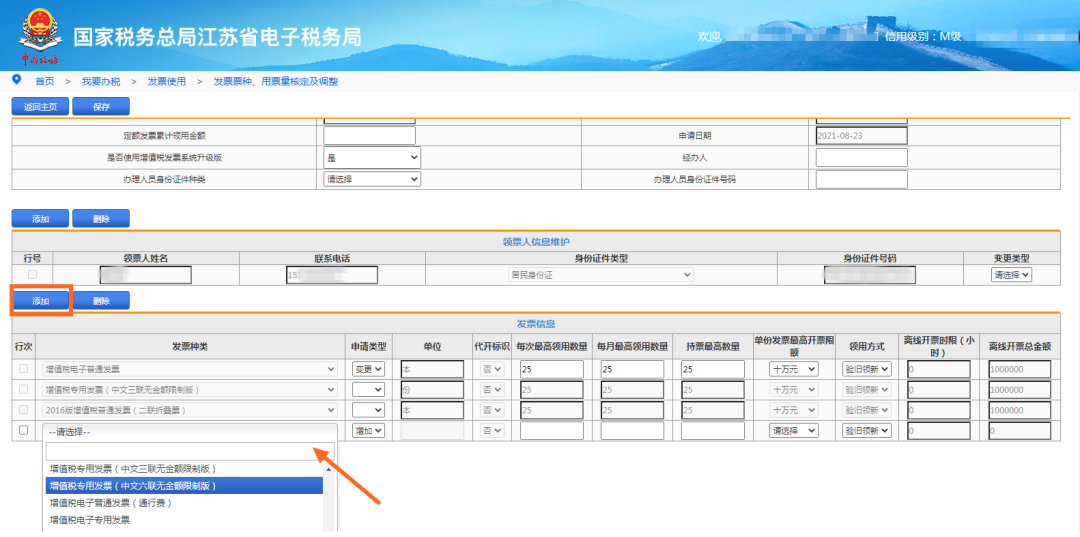The width and height of the screenshot is (1080, 537).
Task: Choose 中文三联无金额限制版 in the open list
Action: pyautogui.click(x=183, y=468)
